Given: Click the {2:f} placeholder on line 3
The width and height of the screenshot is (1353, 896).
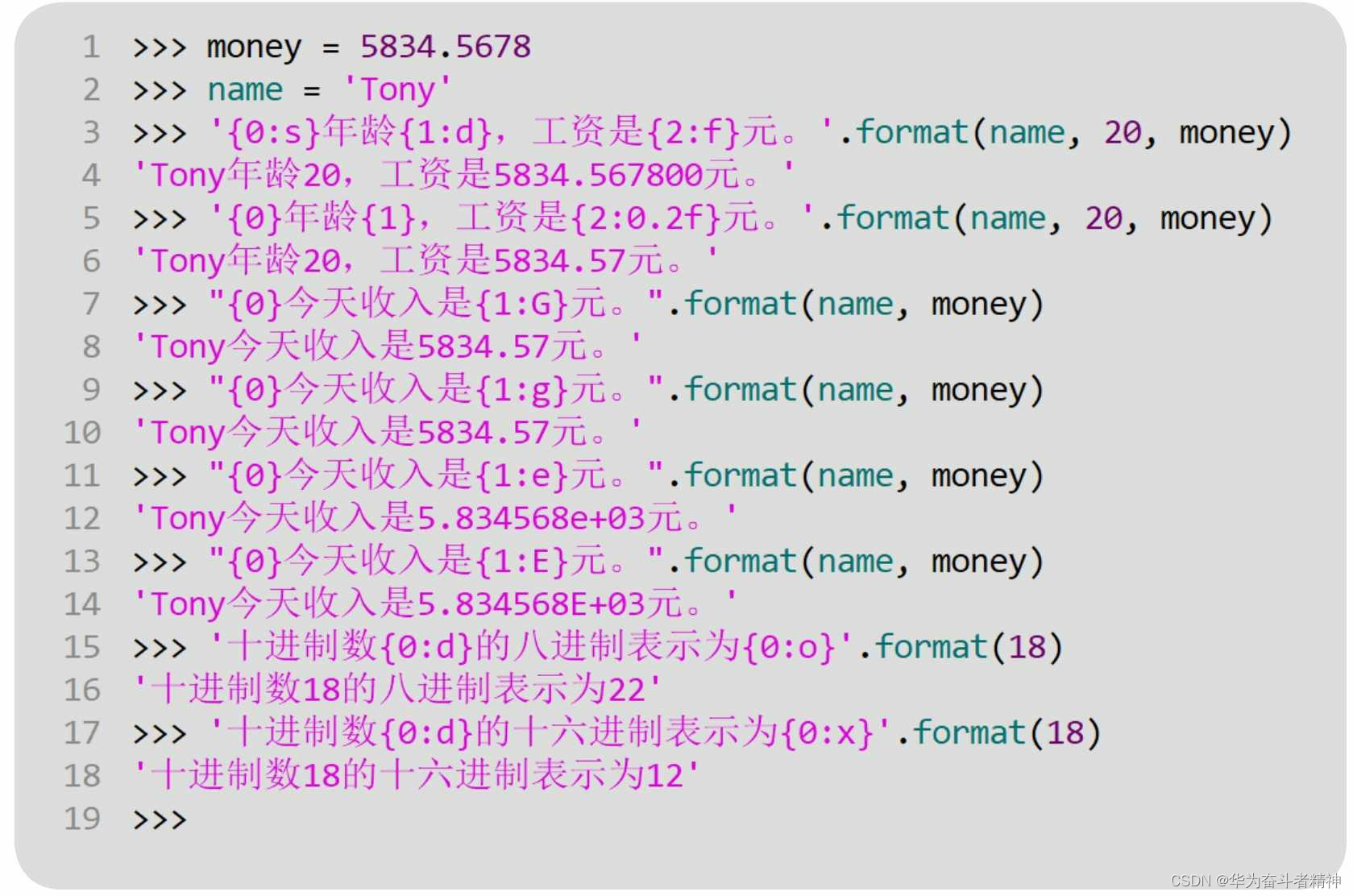Looking at the screenshot, I should point(693,132).
